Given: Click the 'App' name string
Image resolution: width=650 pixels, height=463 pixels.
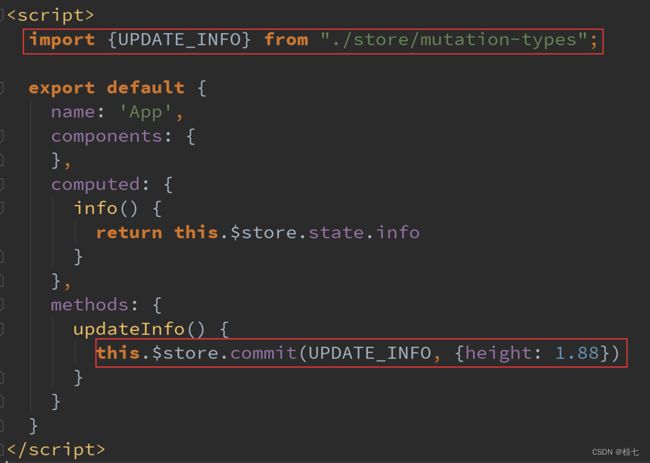Looking at the screenshot, I should pos(150,112).
